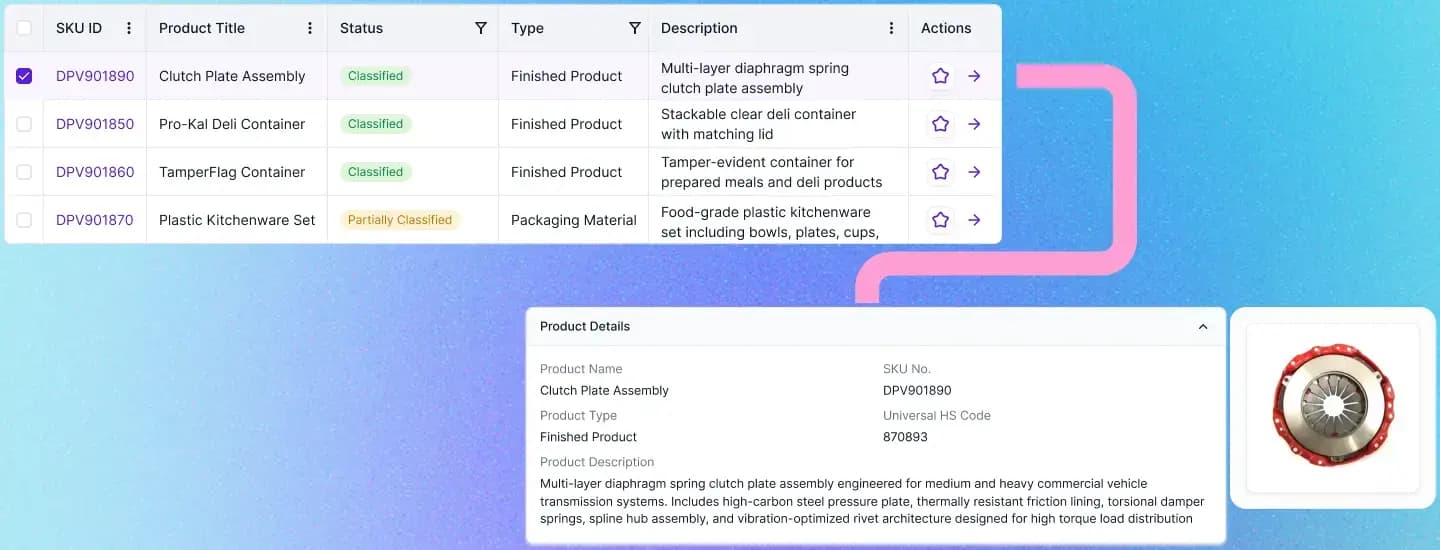Check the DPV901850 row checkbox
Screen dimensions: 1440x550
[x=24, y=124]
